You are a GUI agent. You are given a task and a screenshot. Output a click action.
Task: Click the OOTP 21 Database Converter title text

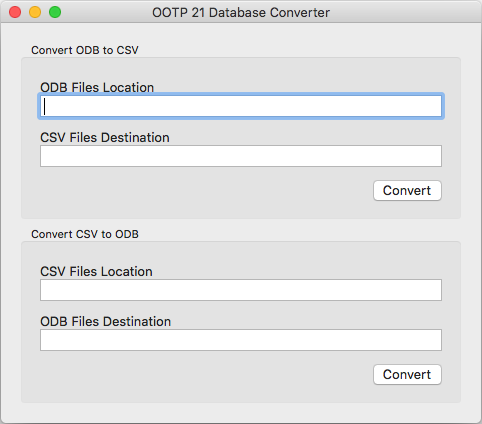241,13
